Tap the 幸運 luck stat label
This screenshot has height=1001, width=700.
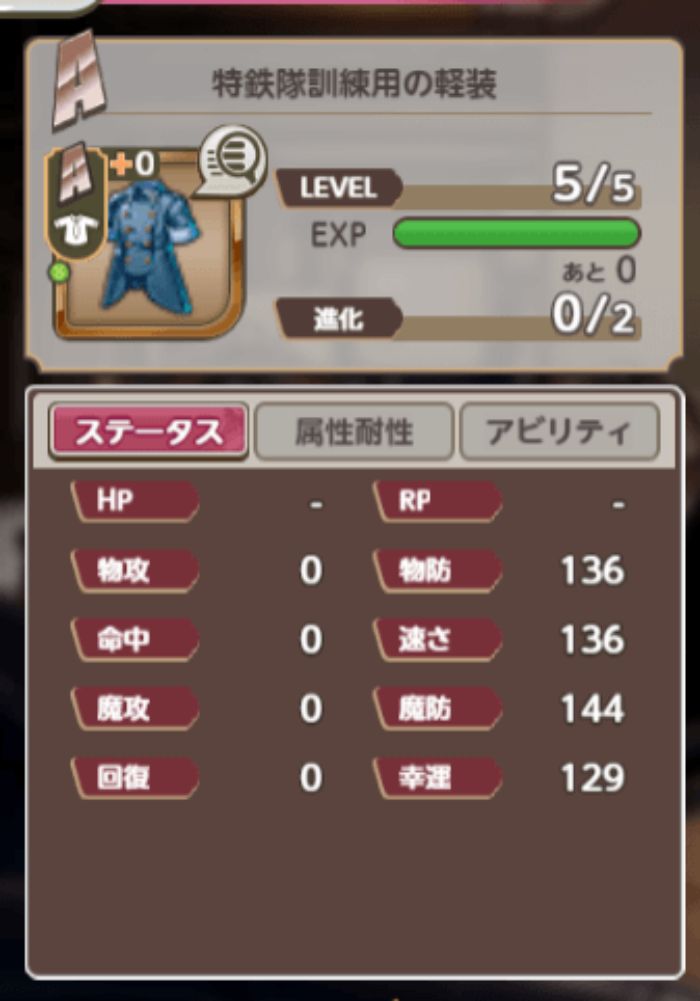(x=437, y=778)
